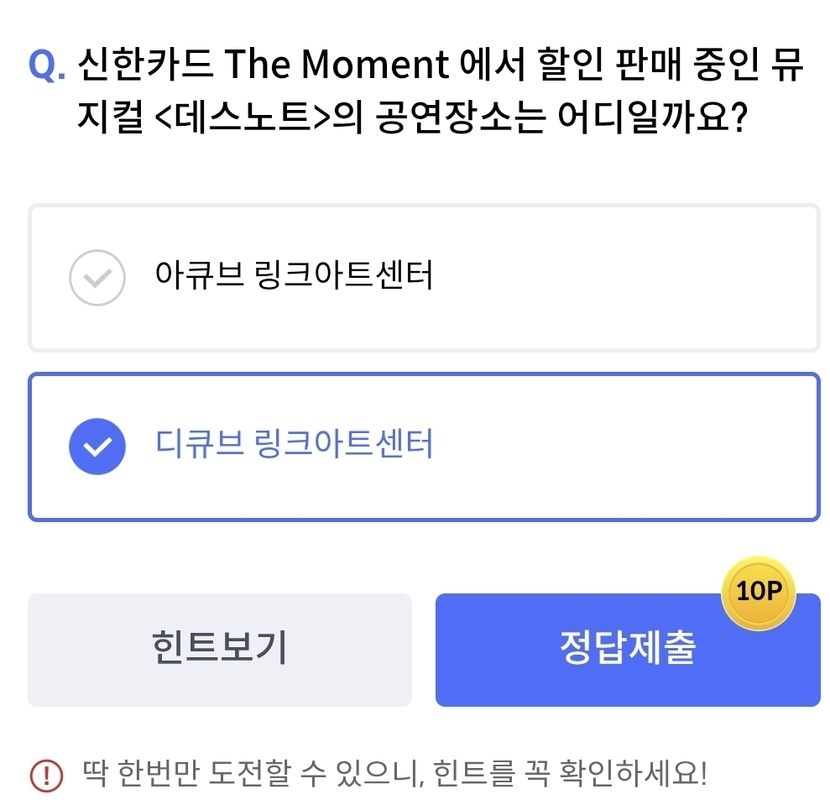Click the 디큐브 링크아트센터 option label
Viewport: 830px width, 810px height.
coord(294,444)
